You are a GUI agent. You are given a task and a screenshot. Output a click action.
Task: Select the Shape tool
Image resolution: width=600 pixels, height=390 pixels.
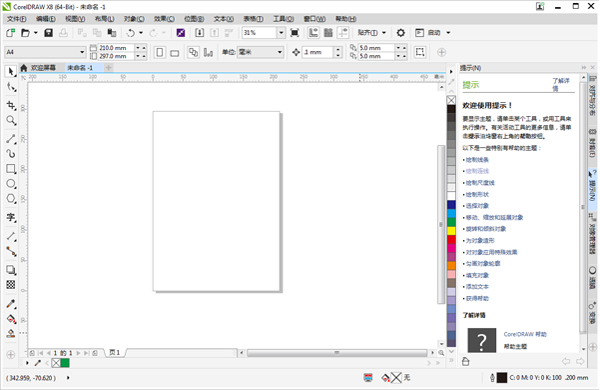[x=11, y=87]
